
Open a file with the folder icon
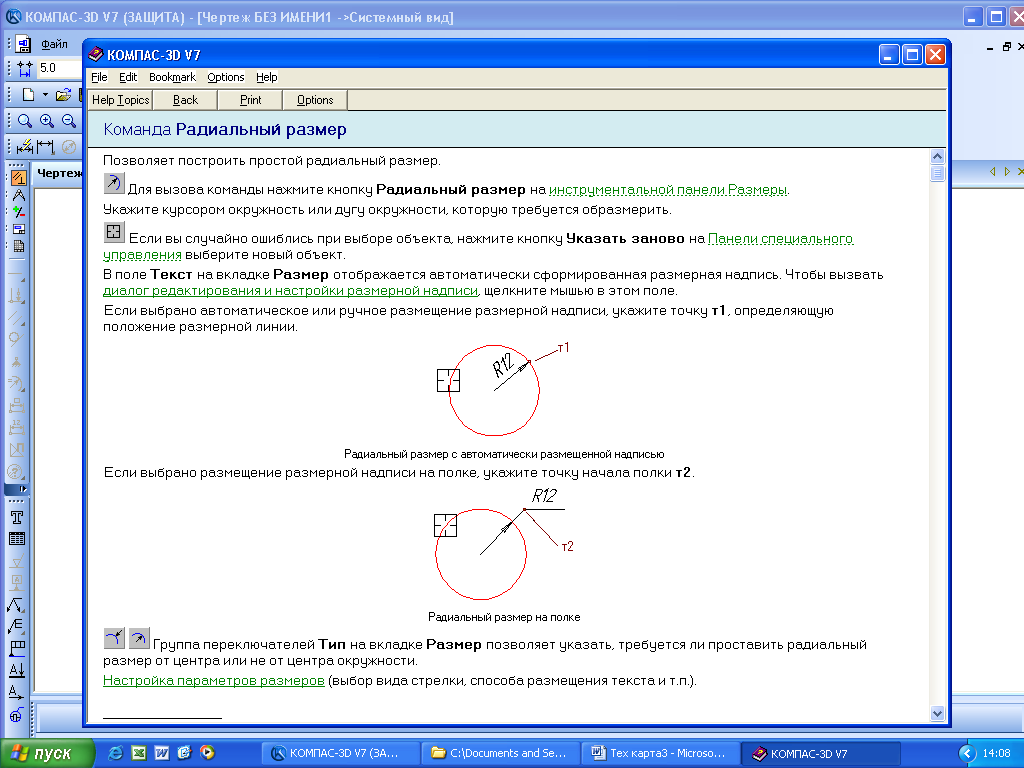pos(63,95)
